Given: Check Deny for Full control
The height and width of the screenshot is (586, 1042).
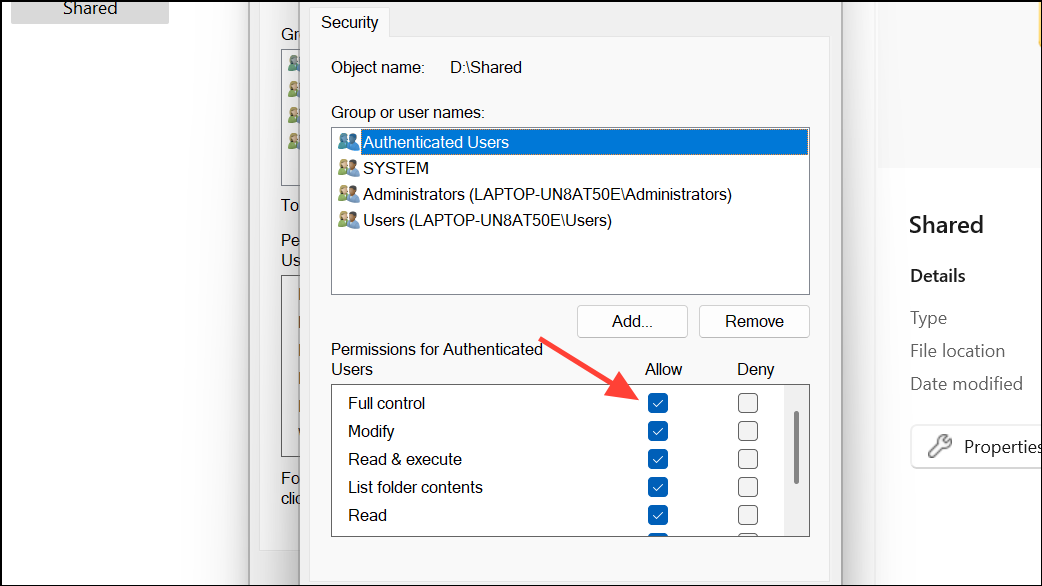Looking at the screenshot, I should 748,403.
